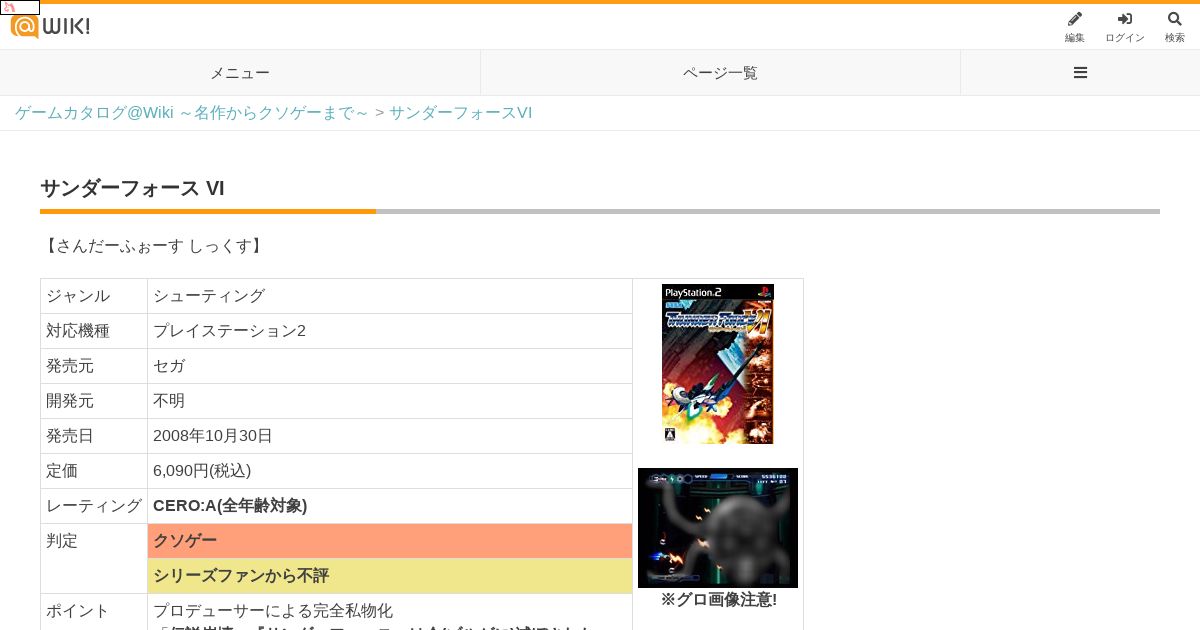The width and height of the screenshot is (1200, 630).
Task: Open the メニュー tab
Action: coord(240,73)
